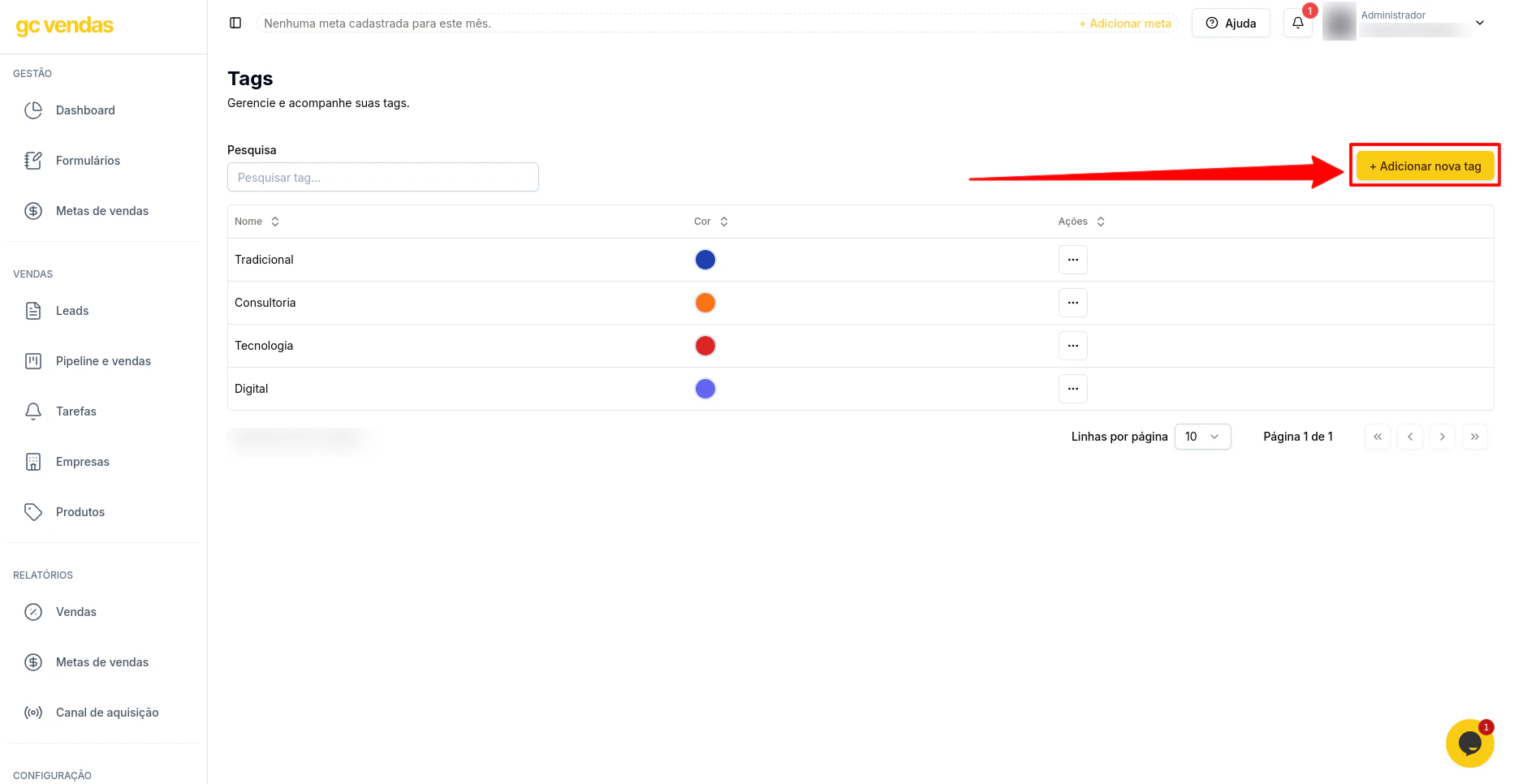Click the Empresas building icon
Viewport: 1514px width, 784px height.
click(33, 462)
